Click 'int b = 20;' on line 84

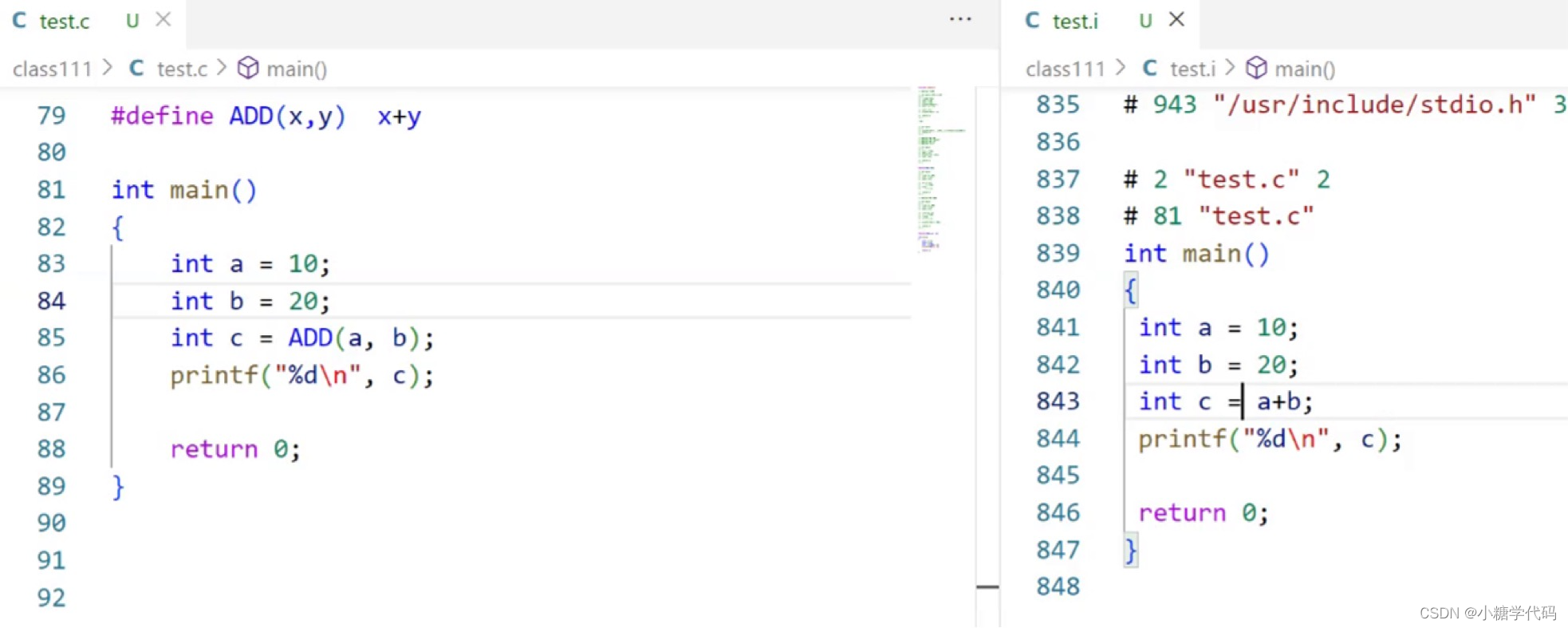pos(250,302)
